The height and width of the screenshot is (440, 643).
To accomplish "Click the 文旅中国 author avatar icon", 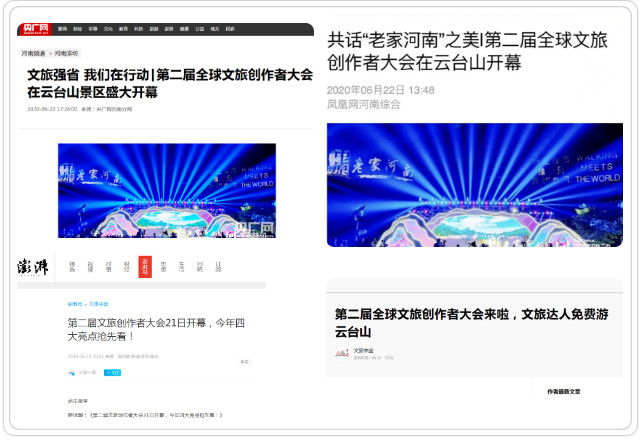I will 71,373.
